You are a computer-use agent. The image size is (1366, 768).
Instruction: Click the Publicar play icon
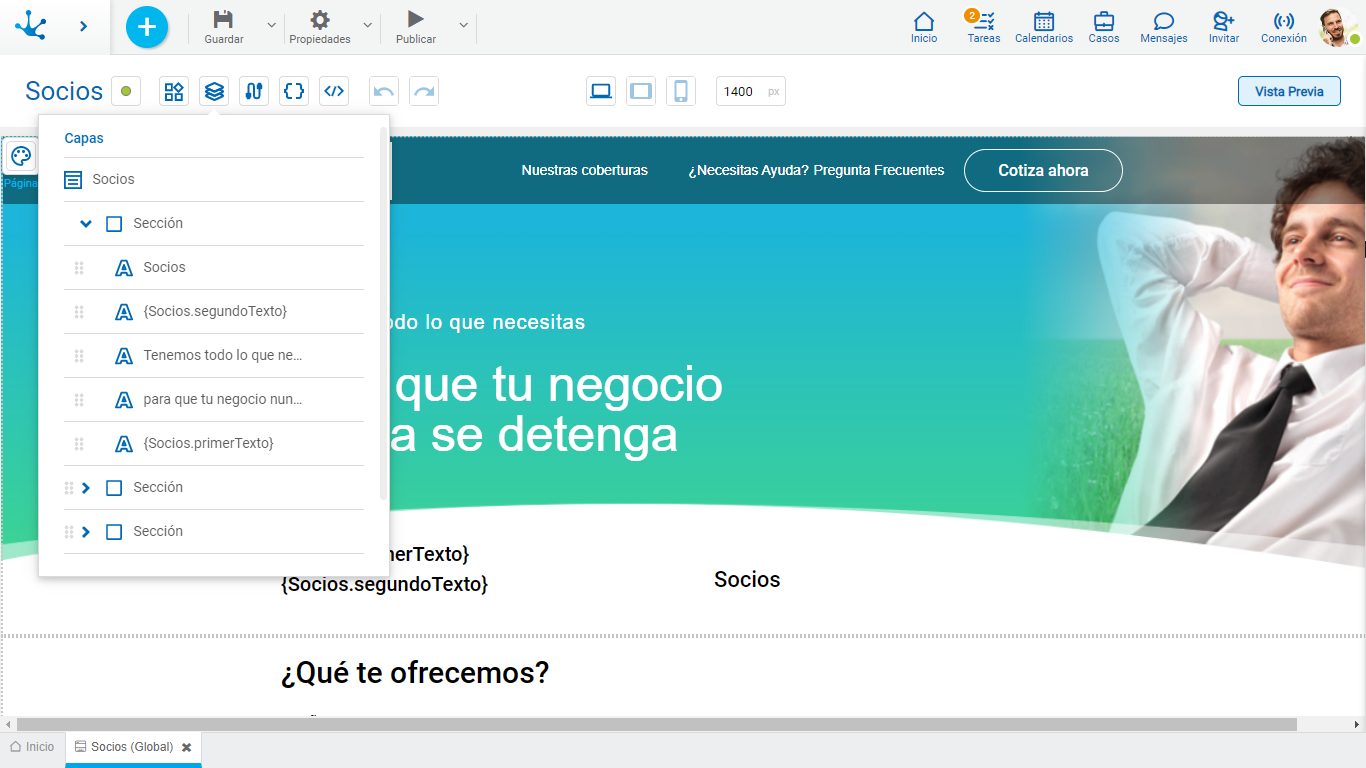coord(416,19)
